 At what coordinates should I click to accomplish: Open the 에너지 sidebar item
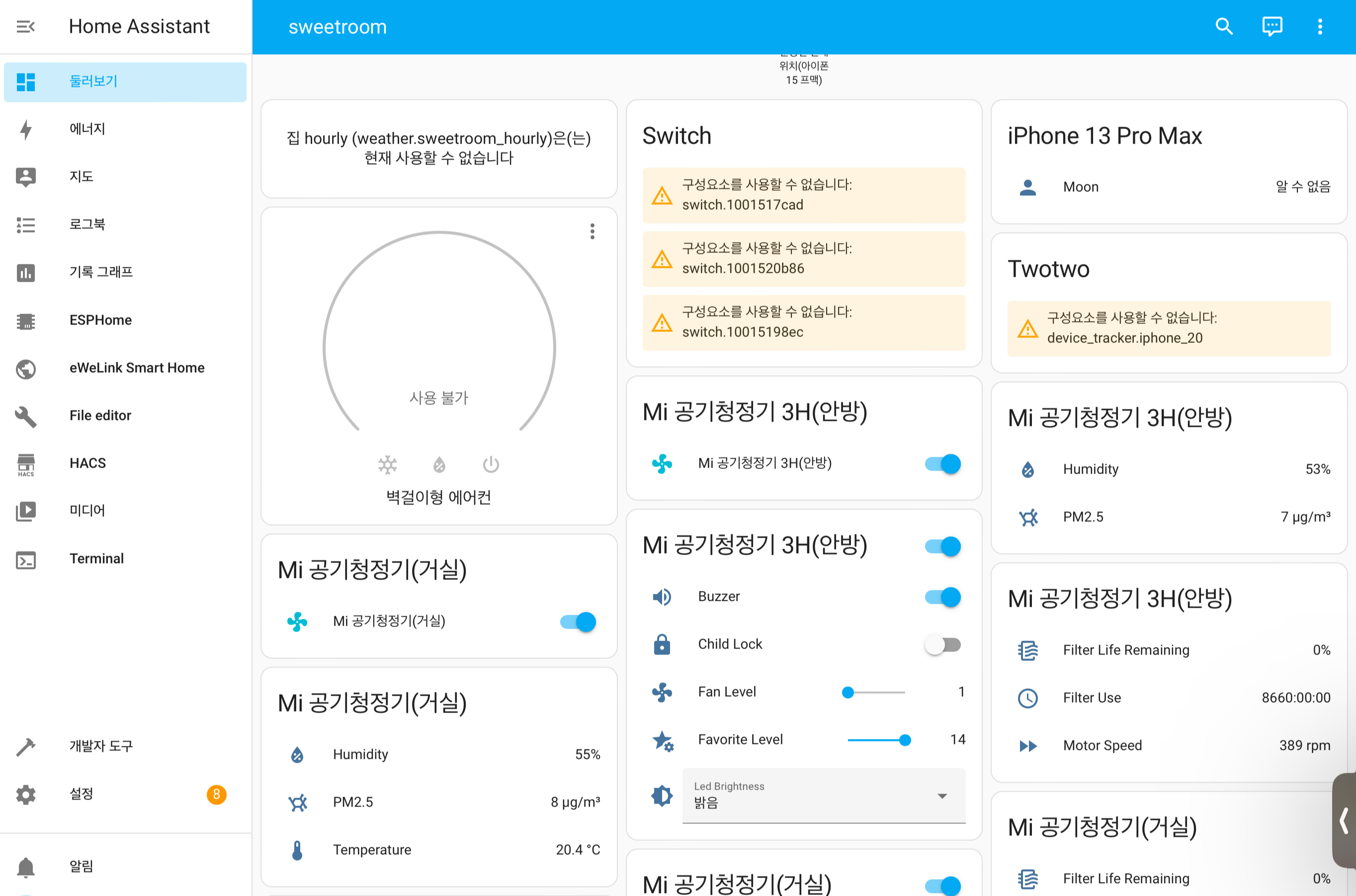125,129
